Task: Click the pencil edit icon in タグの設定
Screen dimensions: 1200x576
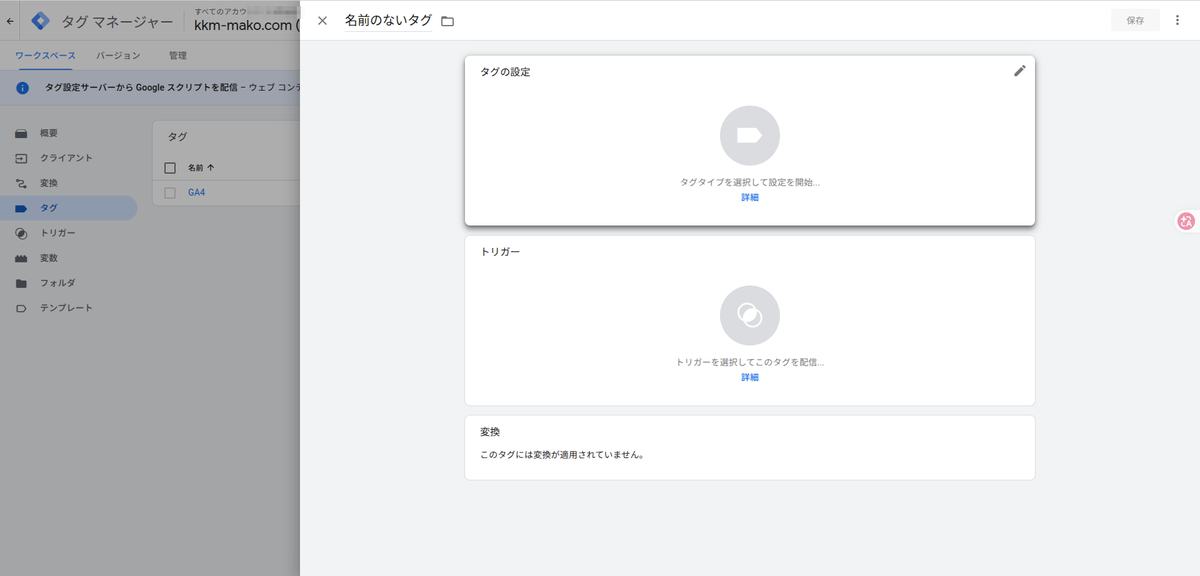Action: 1019,71
